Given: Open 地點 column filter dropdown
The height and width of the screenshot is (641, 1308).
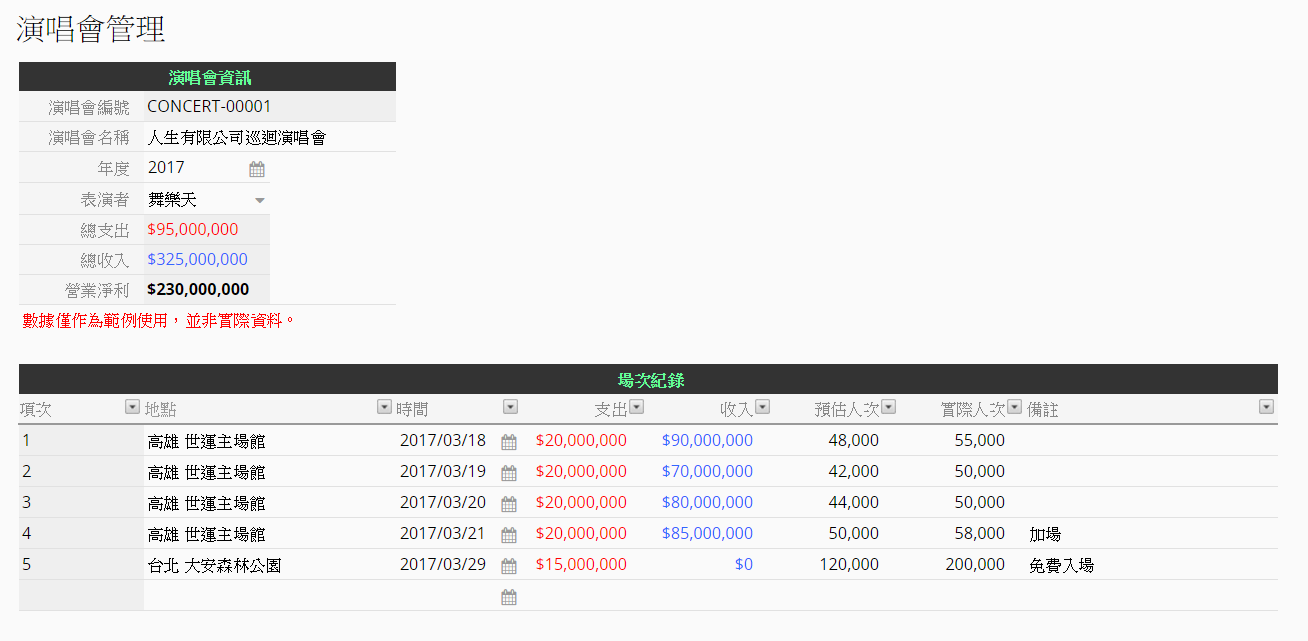Looking at the screenshot, I should (x=384, y=407).
